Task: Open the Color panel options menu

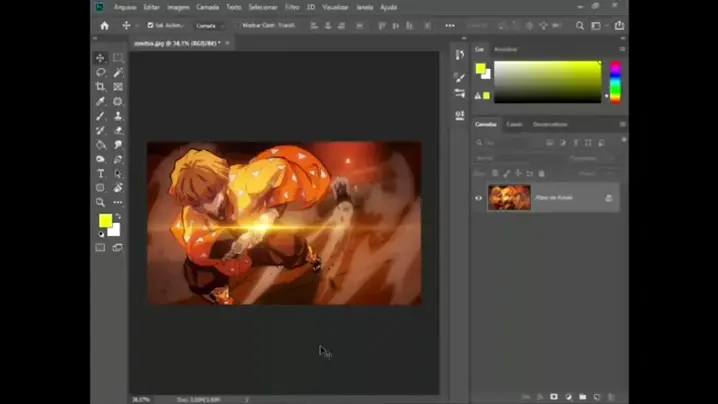Action: (x=622, y=49)
